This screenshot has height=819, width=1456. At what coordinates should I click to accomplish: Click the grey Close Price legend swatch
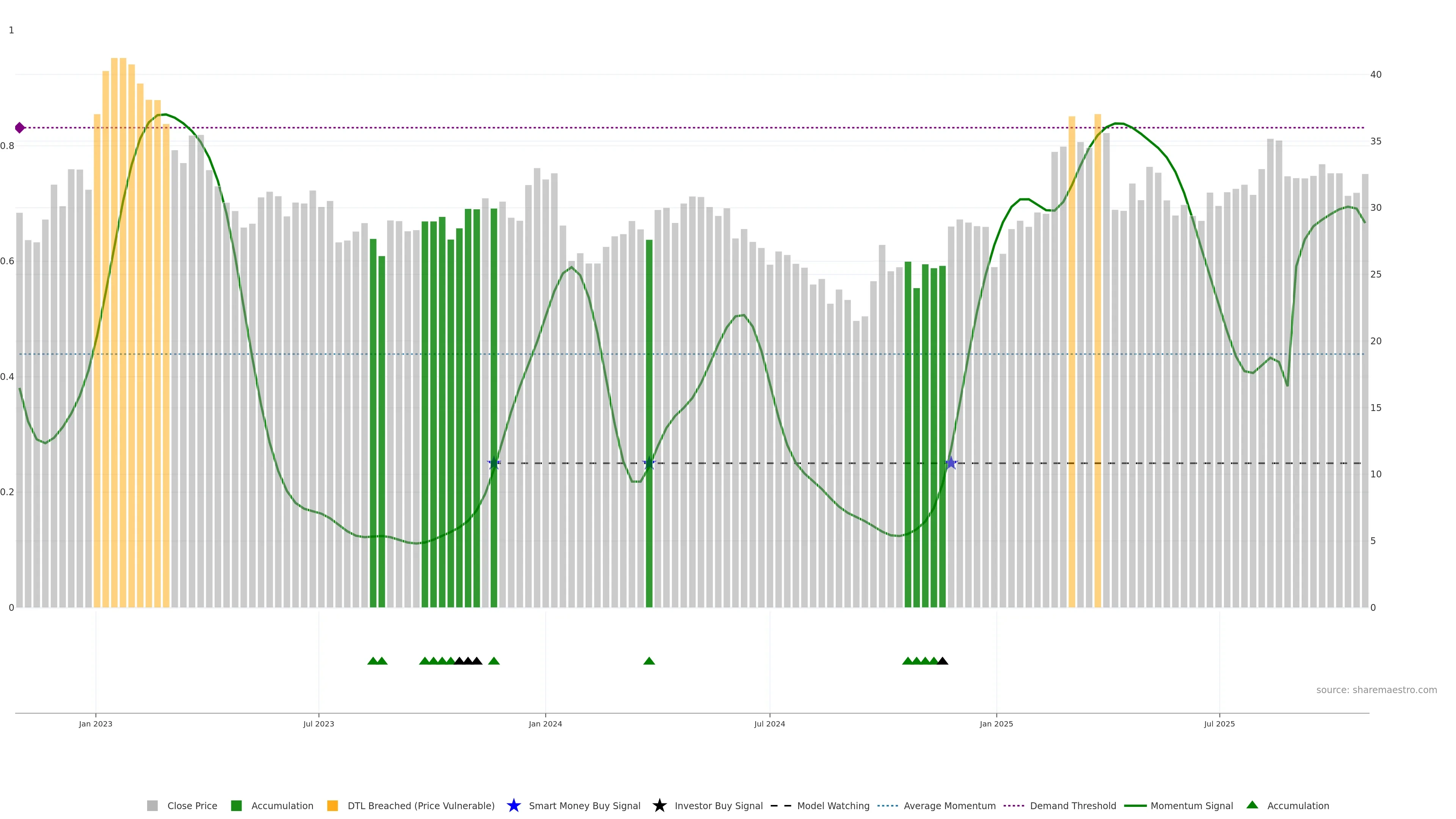tap(152, 806)
